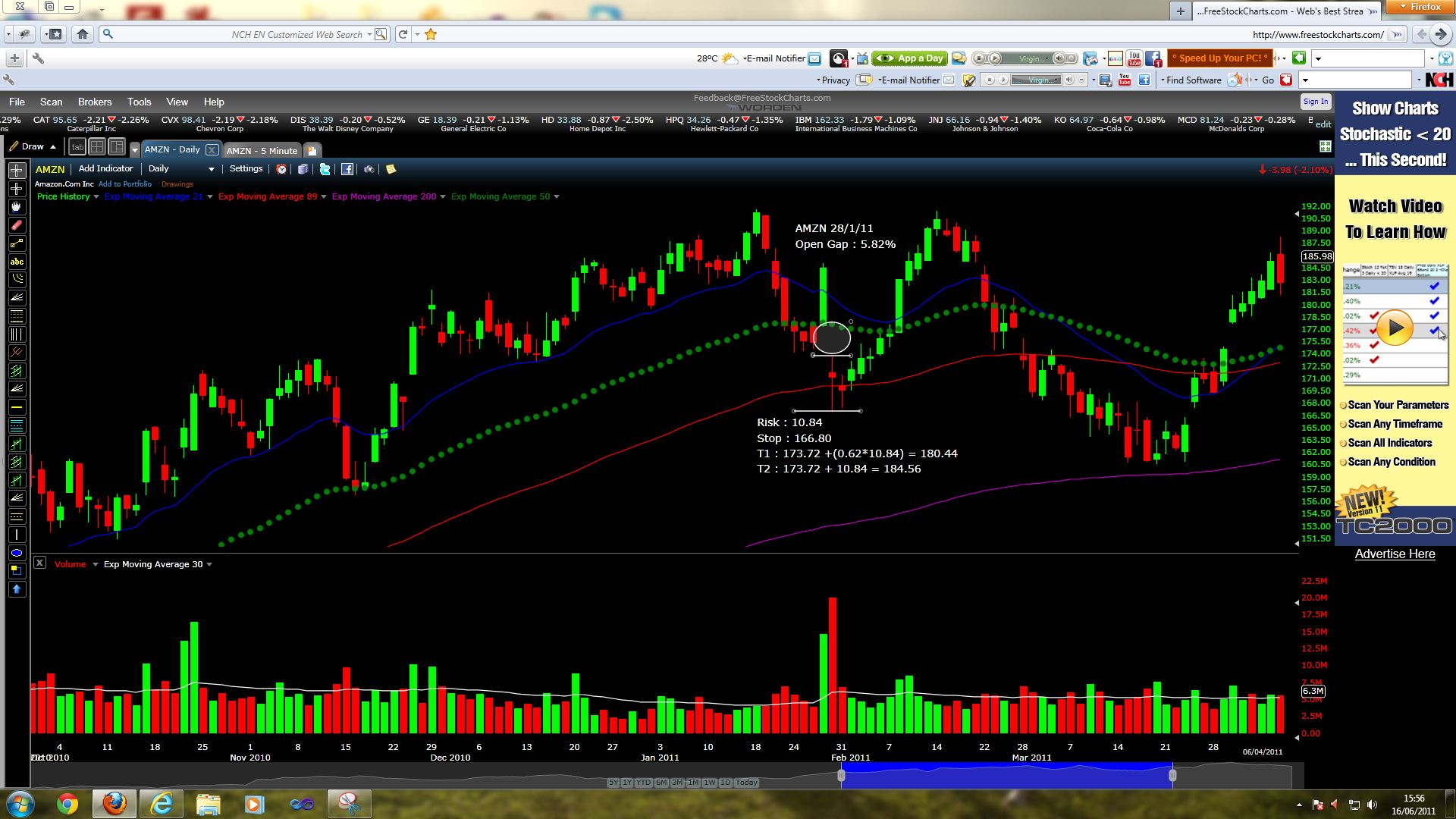Open chart Settings

(246, 168)
